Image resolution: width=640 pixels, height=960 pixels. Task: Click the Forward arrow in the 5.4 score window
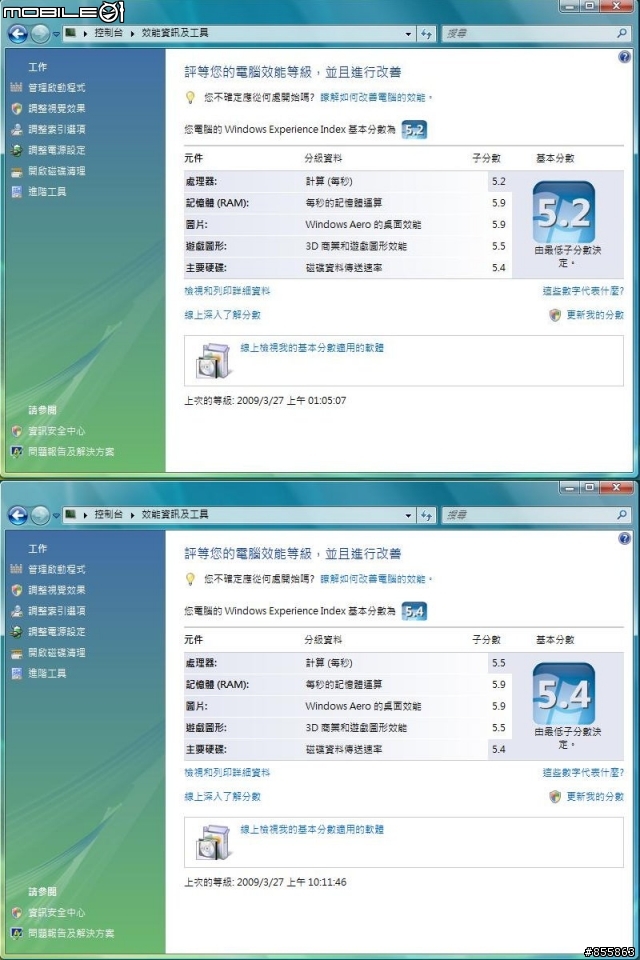40,516
